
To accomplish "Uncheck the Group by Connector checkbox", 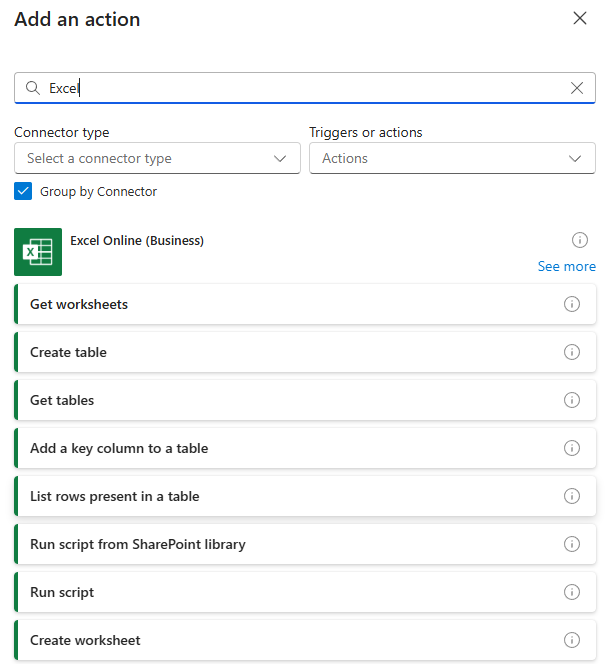I will click(x=23, y=191).
